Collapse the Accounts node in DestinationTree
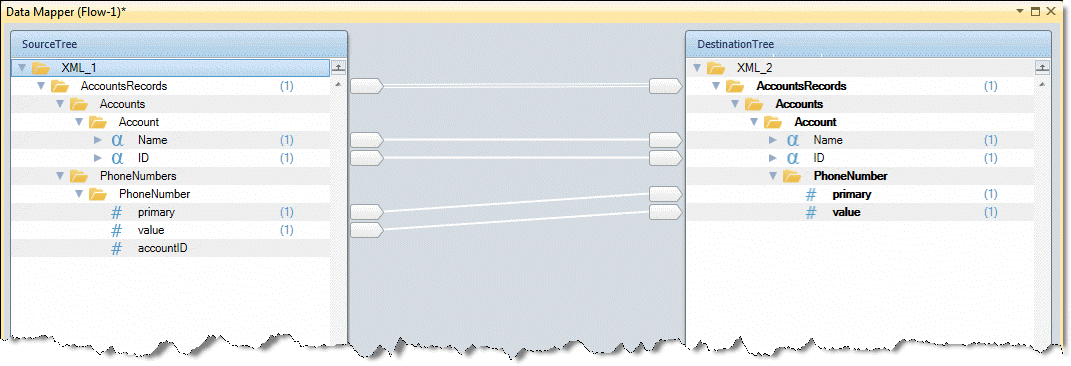Screen dimensions: 1071x366 735,104
